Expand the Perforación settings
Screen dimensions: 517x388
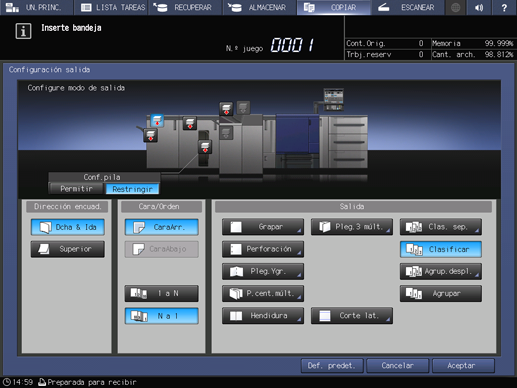263,249
